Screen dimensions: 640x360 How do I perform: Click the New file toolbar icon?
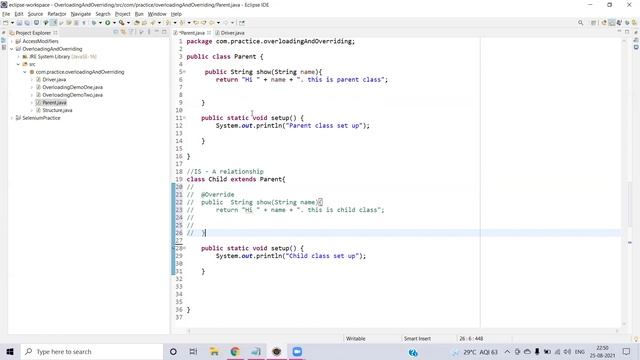coord(5,23)
